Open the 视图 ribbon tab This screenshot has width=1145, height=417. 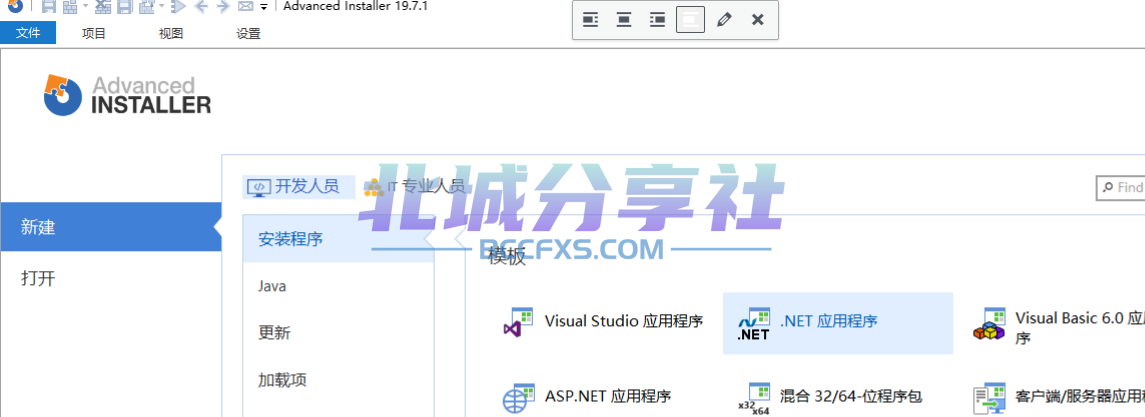pos(171,33)
